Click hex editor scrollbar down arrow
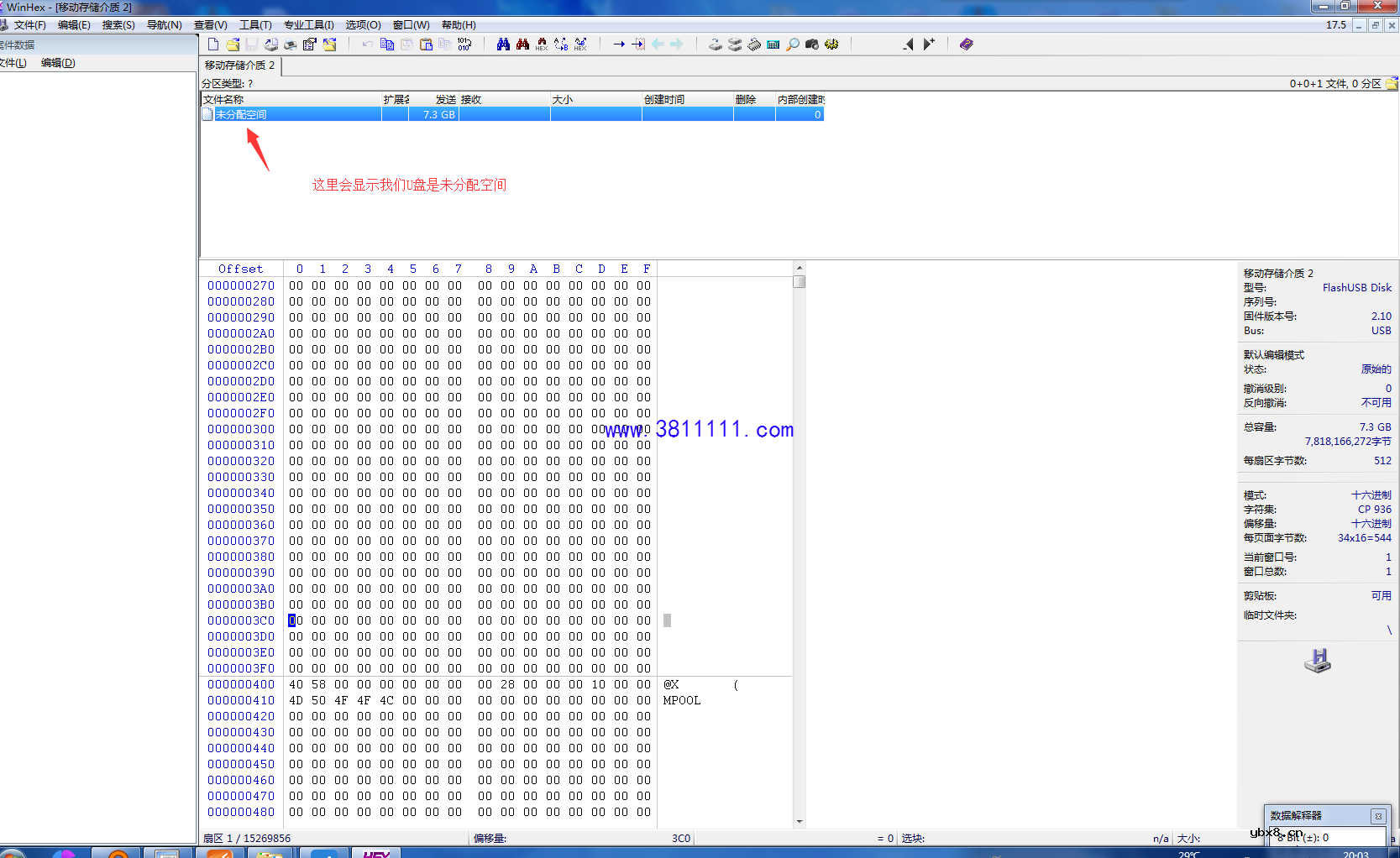The image size is (1400, 858). (x=800, y=821)
